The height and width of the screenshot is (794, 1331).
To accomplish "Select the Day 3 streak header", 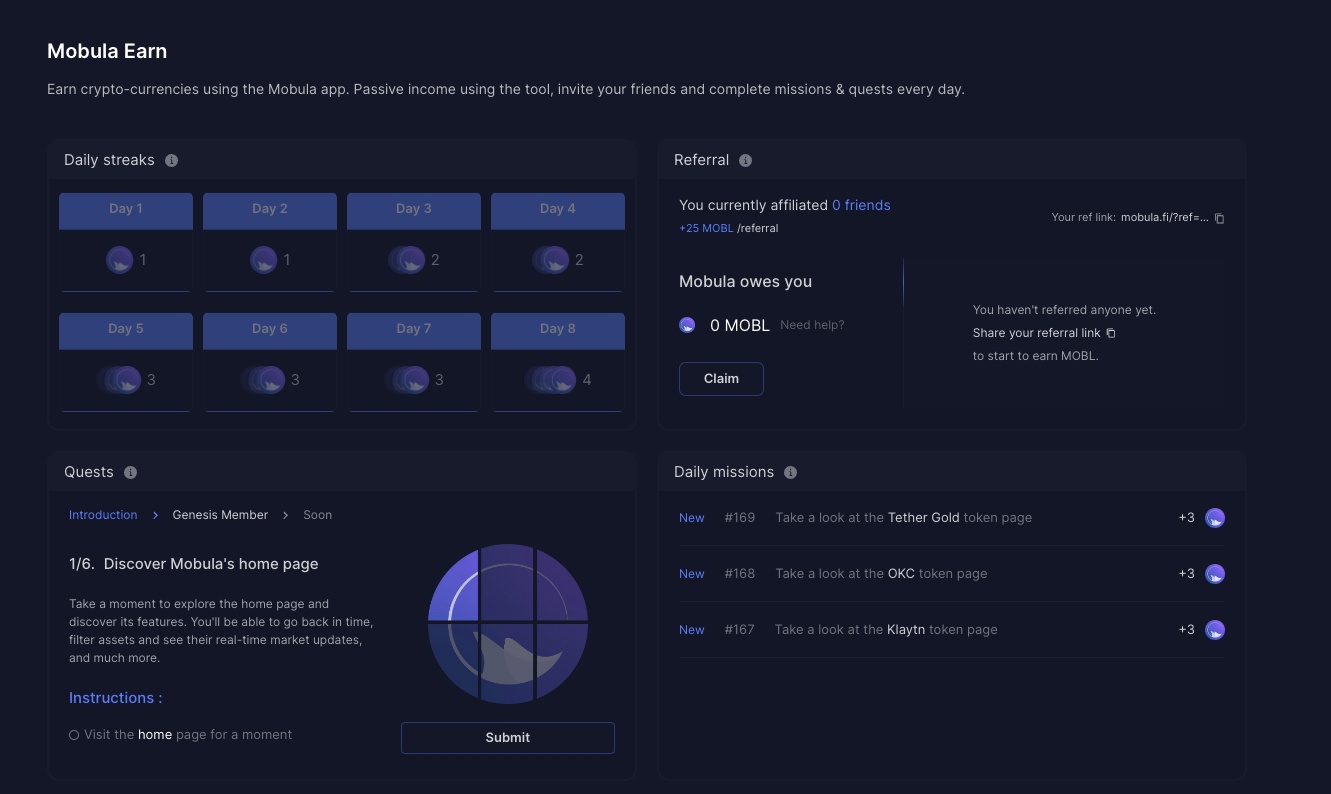I will point(414,210).
